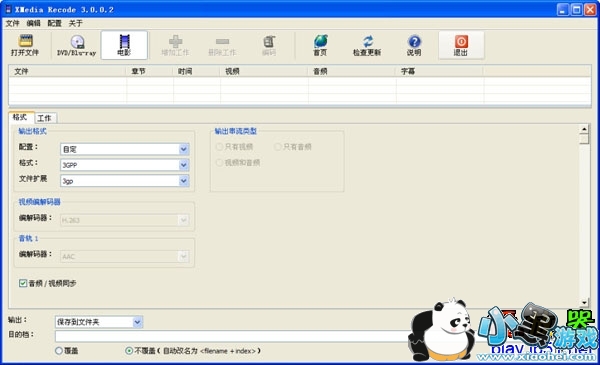
Task: Open the 编辑 menu
Action: [x=34, y=23]
